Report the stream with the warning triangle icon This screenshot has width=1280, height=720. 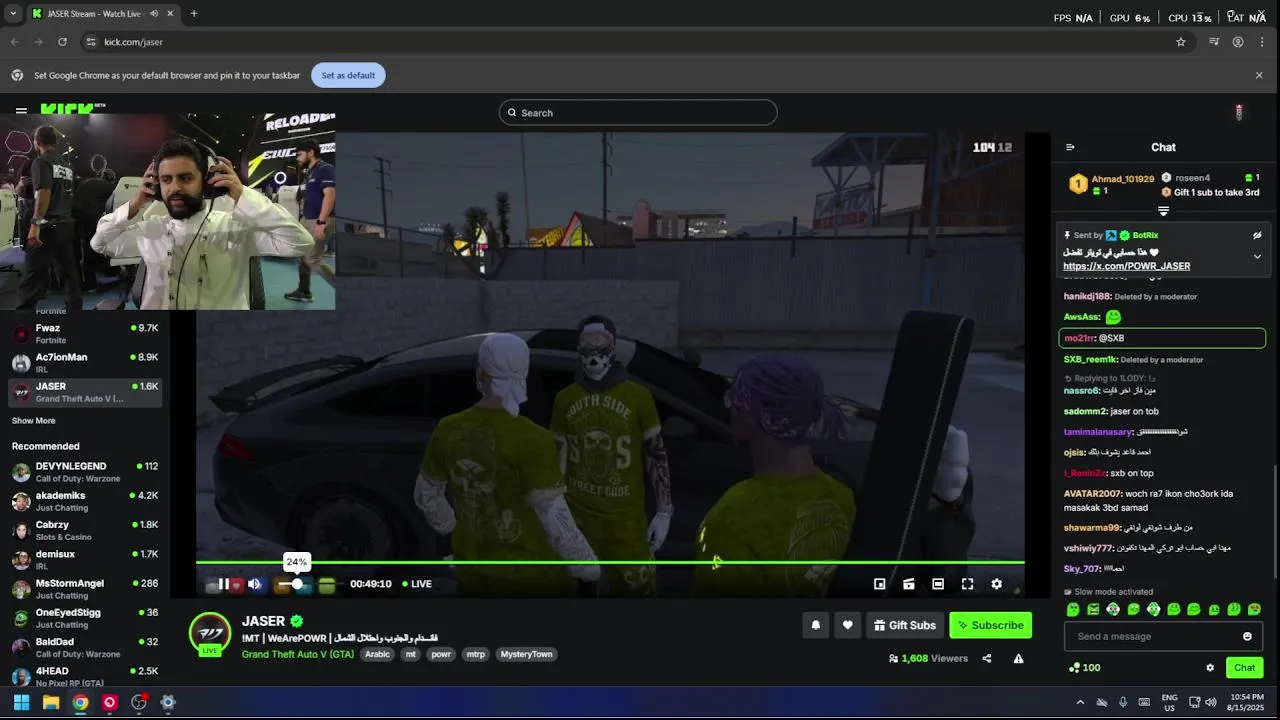(1018, 659)
